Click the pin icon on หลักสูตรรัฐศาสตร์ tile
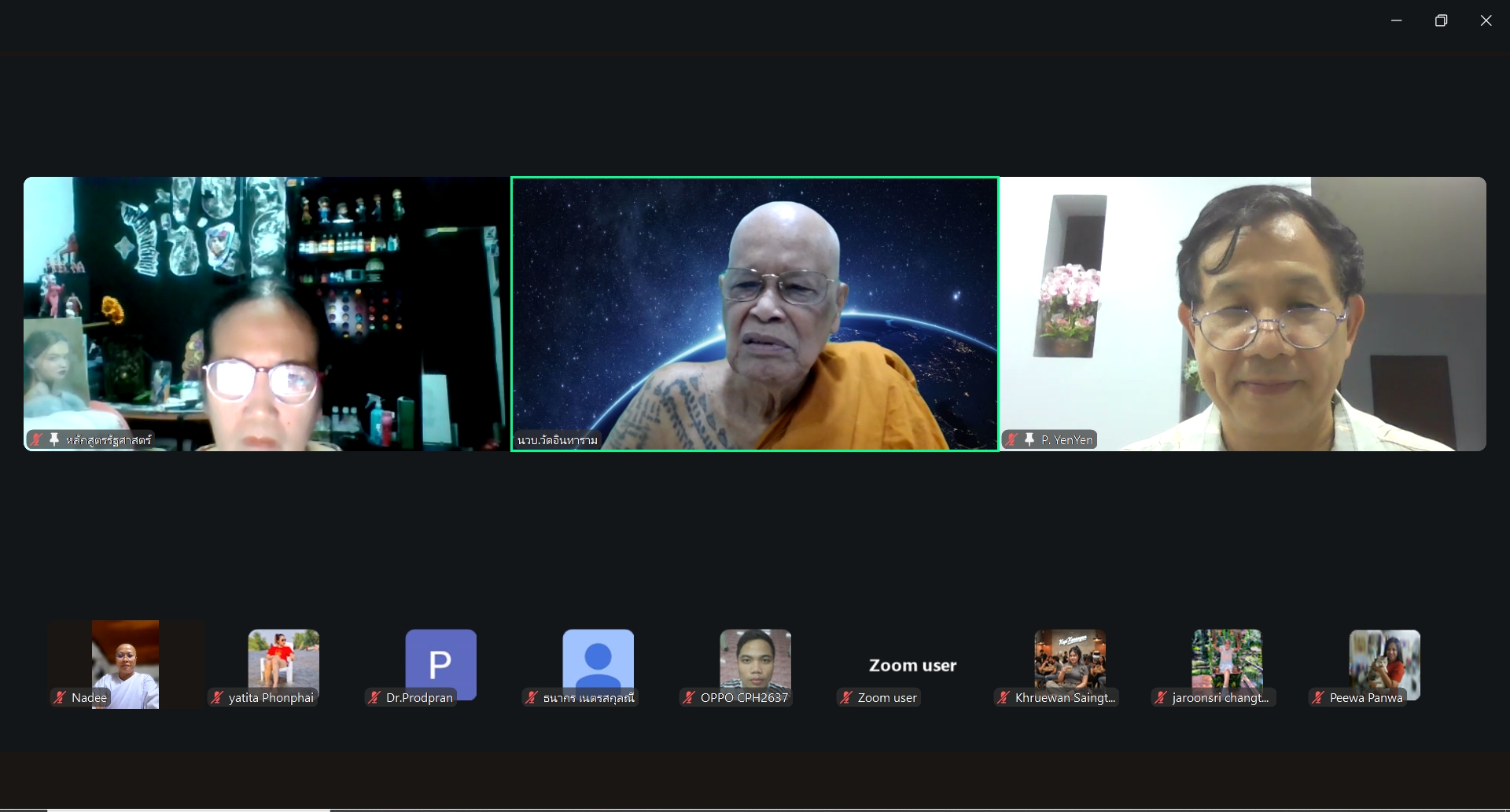Screen dimensions: 1510x812 [x=54, y=440]
